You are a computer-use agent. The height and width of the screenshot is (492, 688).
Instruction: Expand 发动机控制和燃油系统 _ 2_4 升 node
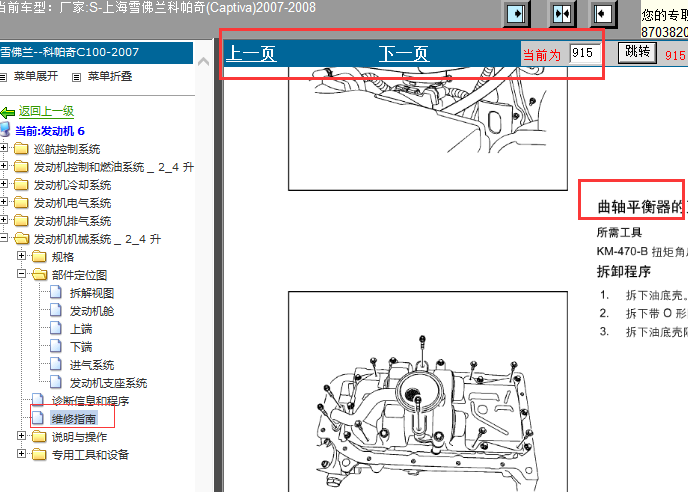pos(4,166)
